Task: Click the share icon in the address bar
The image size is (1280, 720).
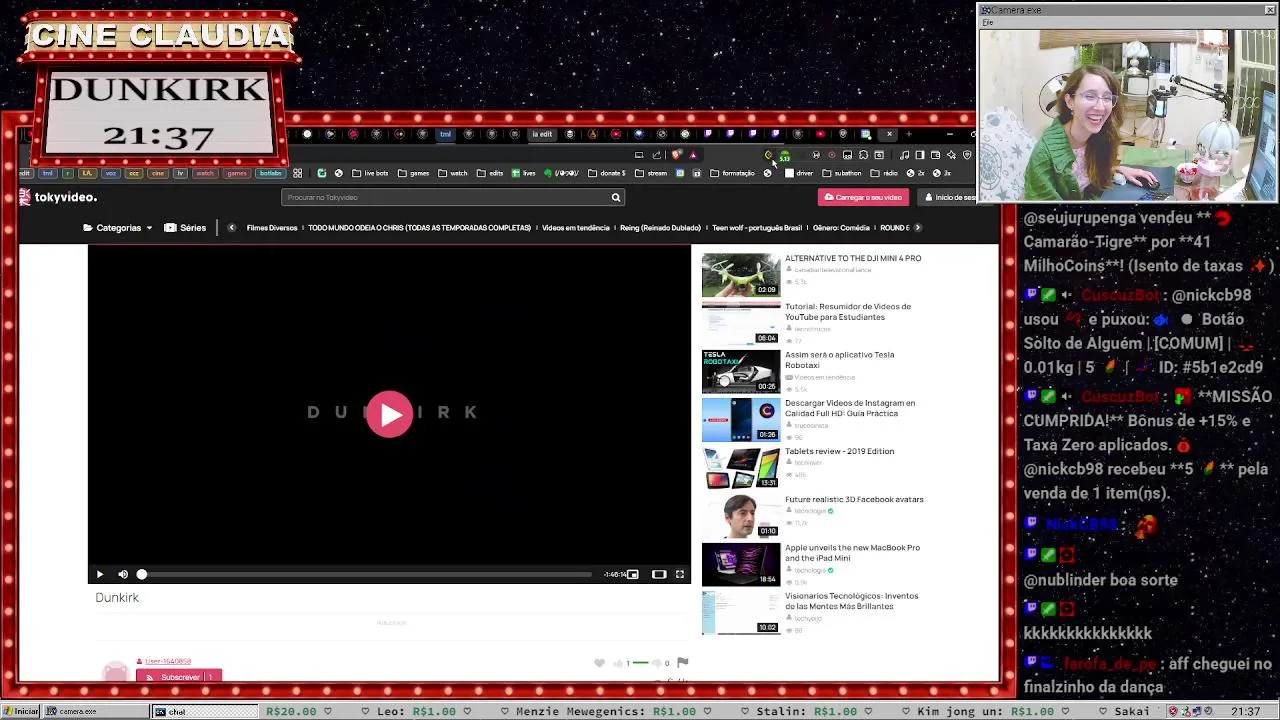Action: [x=657, y=155]
